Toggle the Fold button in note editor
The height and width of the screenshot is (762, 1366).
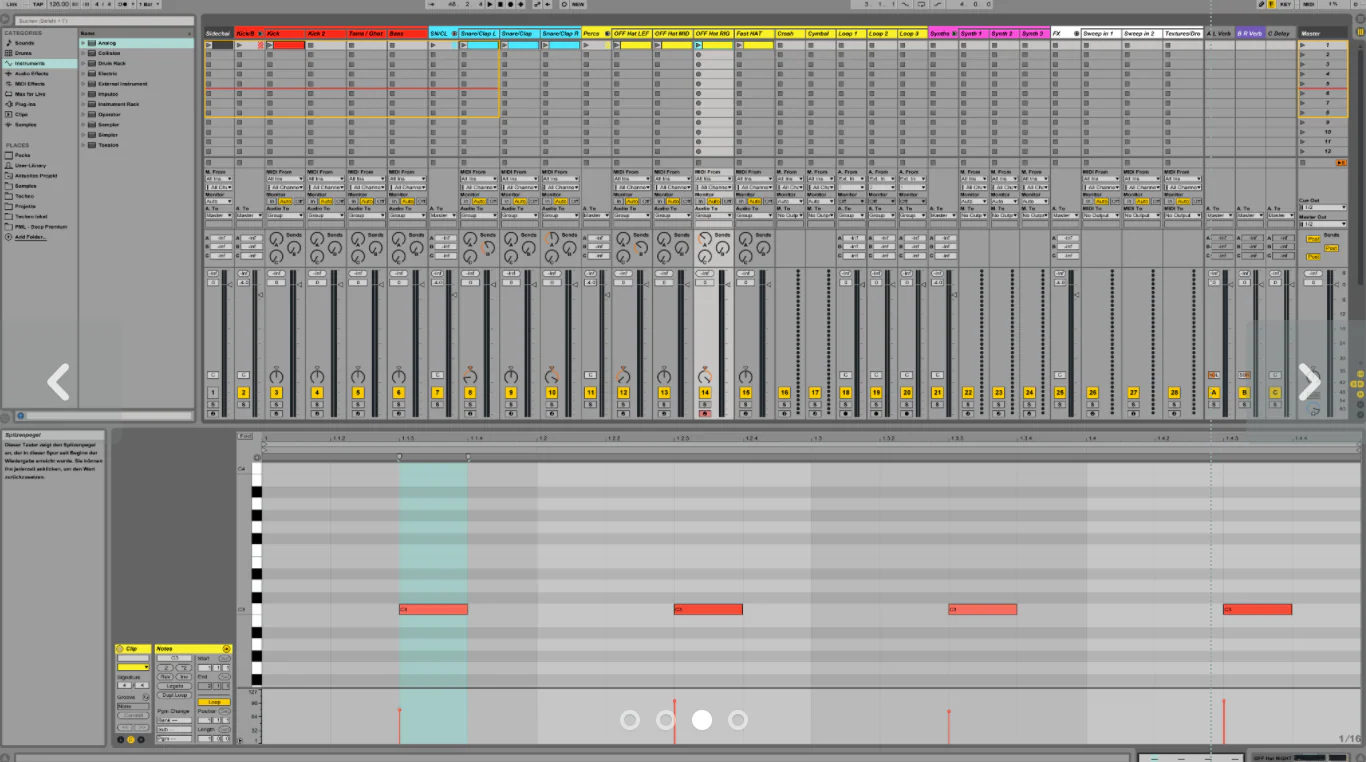[245, 436]
